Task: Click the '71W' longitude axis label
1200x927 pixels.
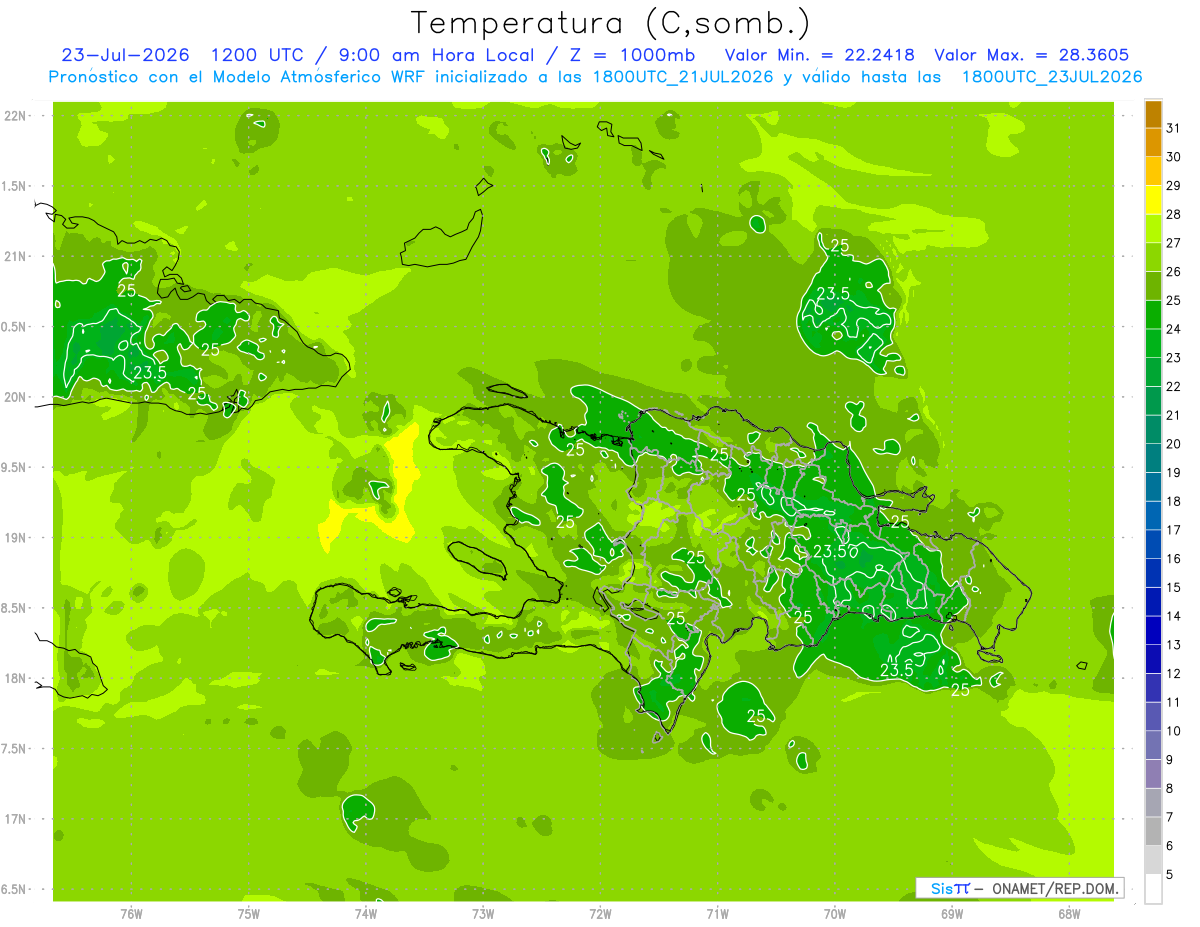Action: 717,913
